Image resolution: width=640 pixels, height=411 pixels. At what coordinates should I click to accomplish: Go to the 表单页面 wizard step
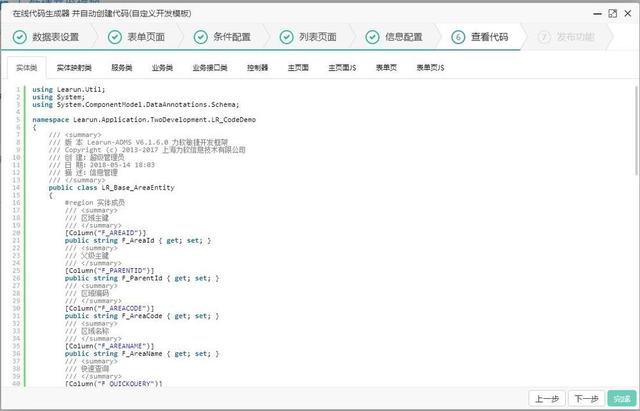click(x=141, y=37)
